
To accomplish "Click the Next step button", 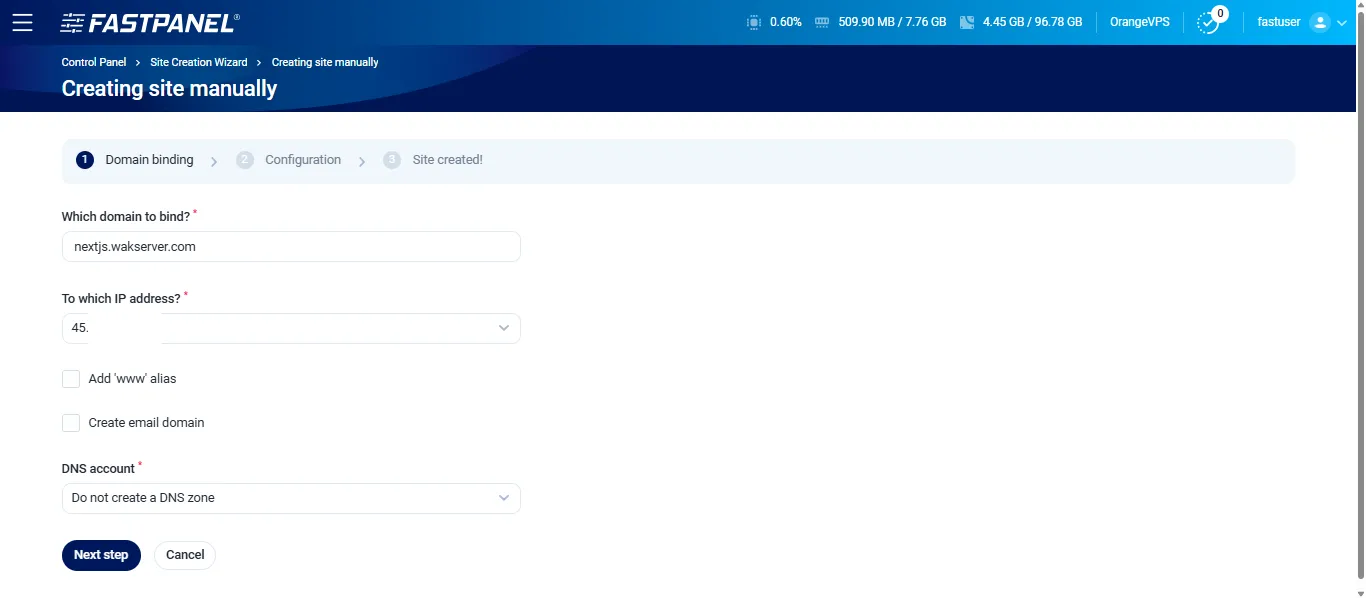I will 101,555.
